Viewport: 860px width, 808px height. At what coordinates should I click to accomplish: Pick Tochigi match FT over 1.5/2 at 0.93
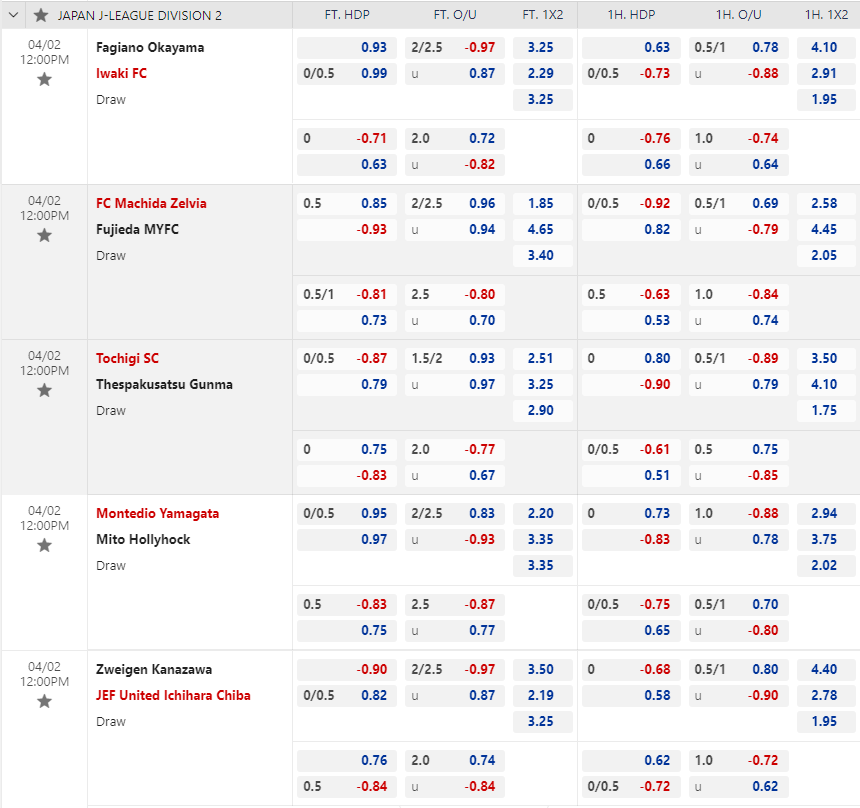point(455,359)
